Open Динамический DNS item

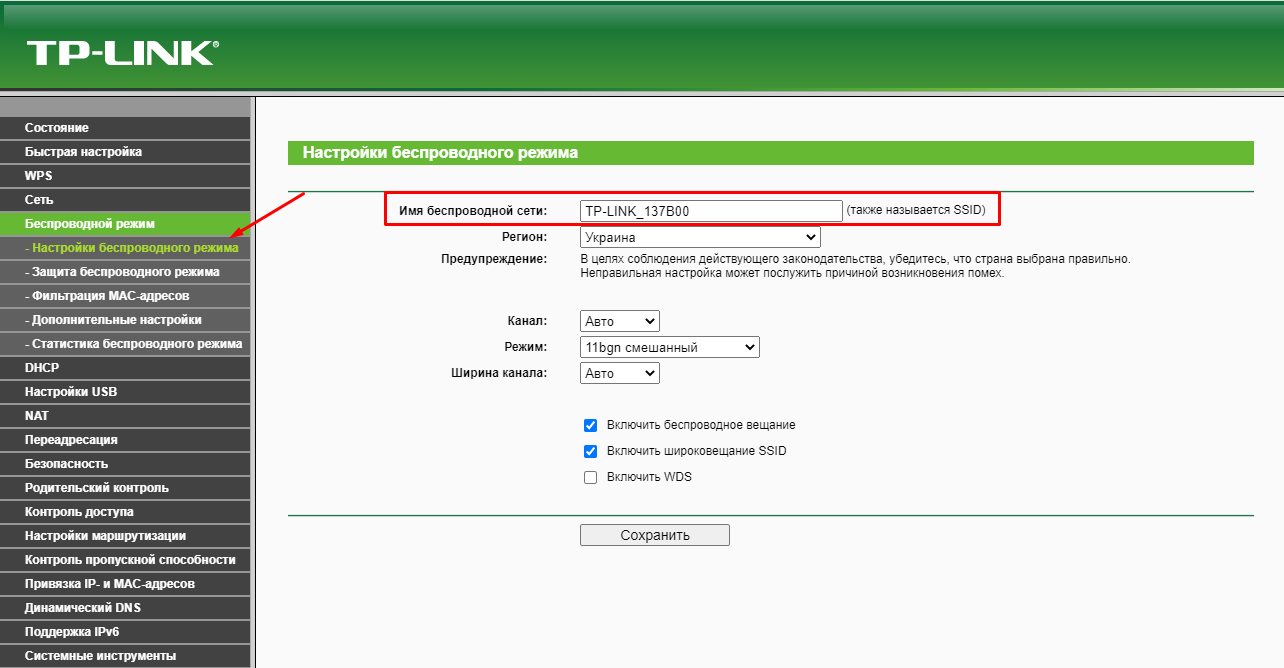pos(125,608)
